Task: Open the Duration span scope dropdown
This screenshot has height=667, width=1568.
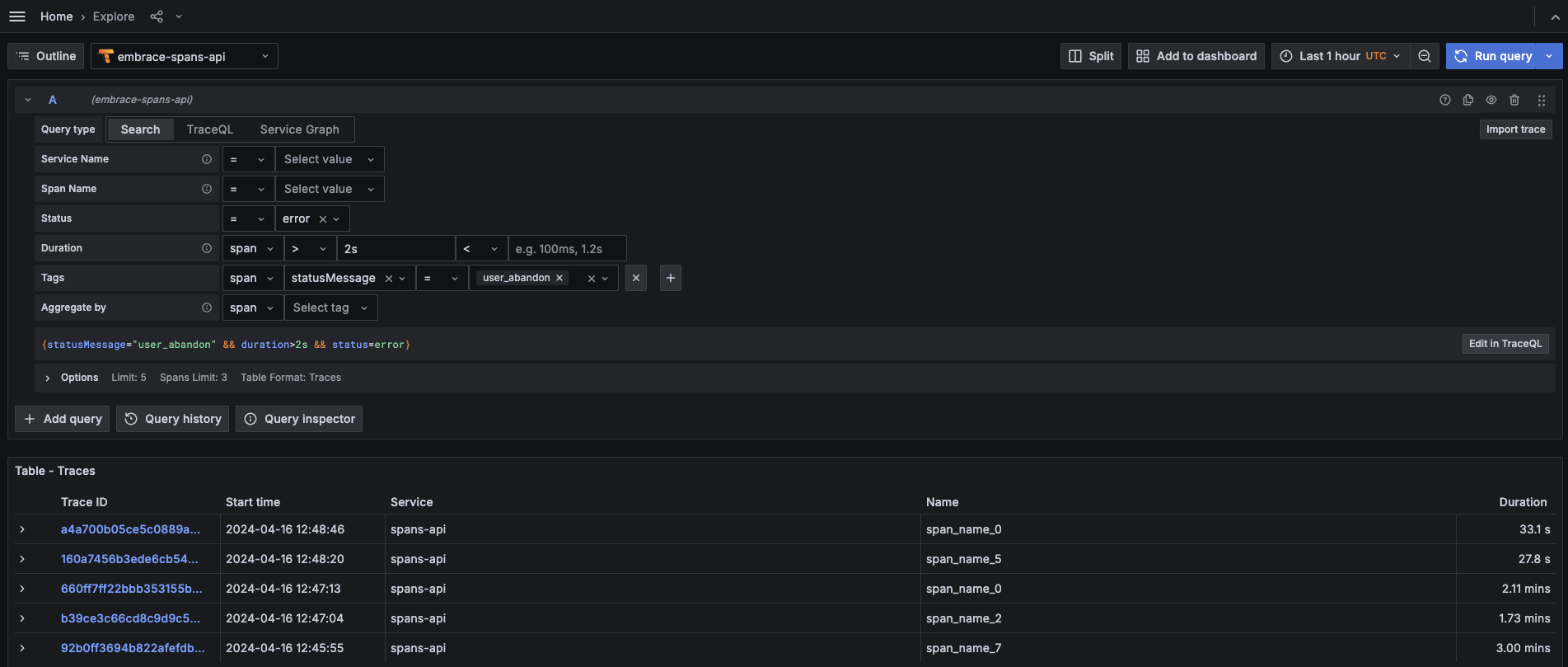Action: point(253,248)
